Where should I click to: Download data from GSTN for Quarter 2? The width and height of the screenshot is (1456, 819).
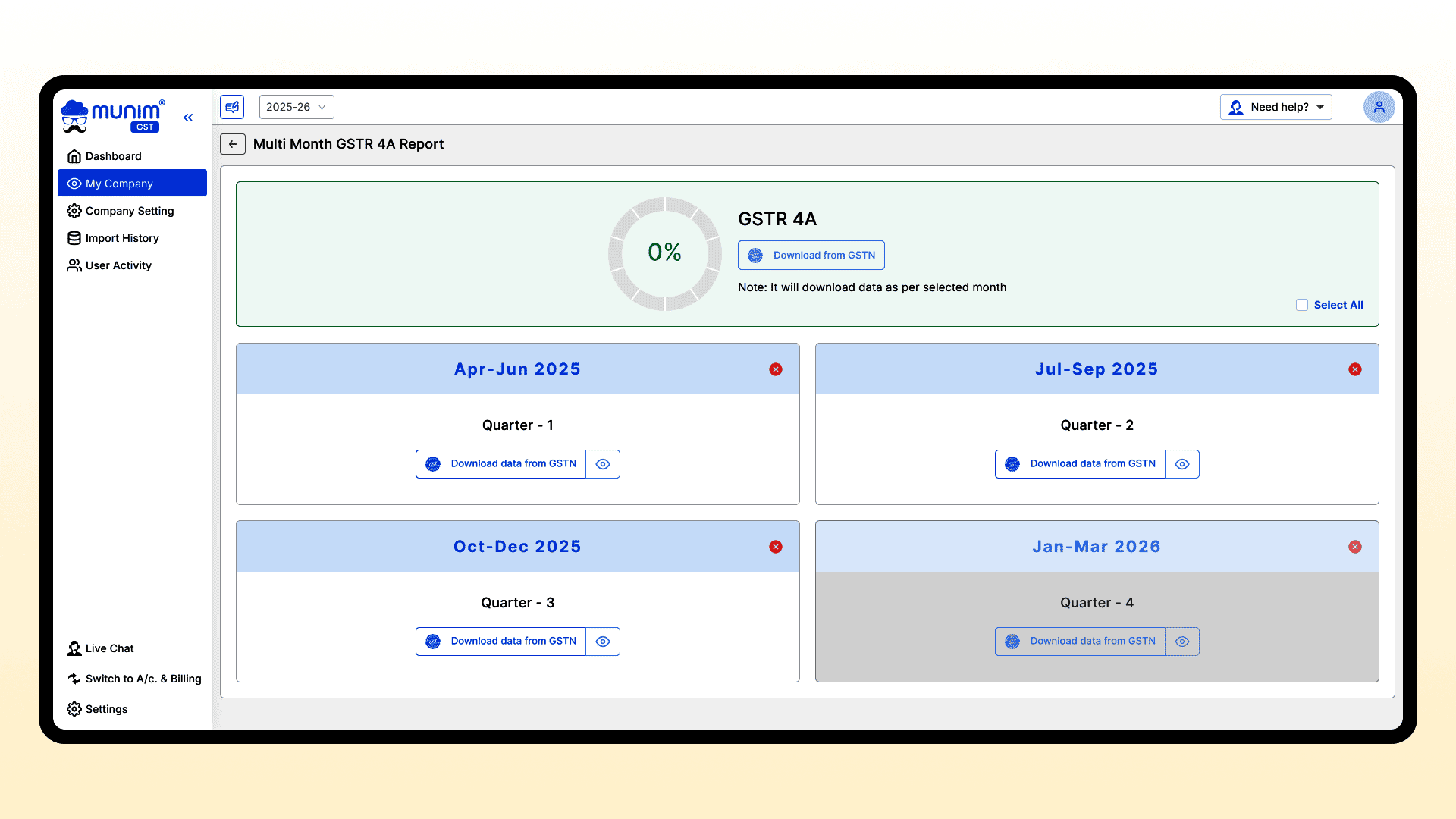tap(1080, 464)
